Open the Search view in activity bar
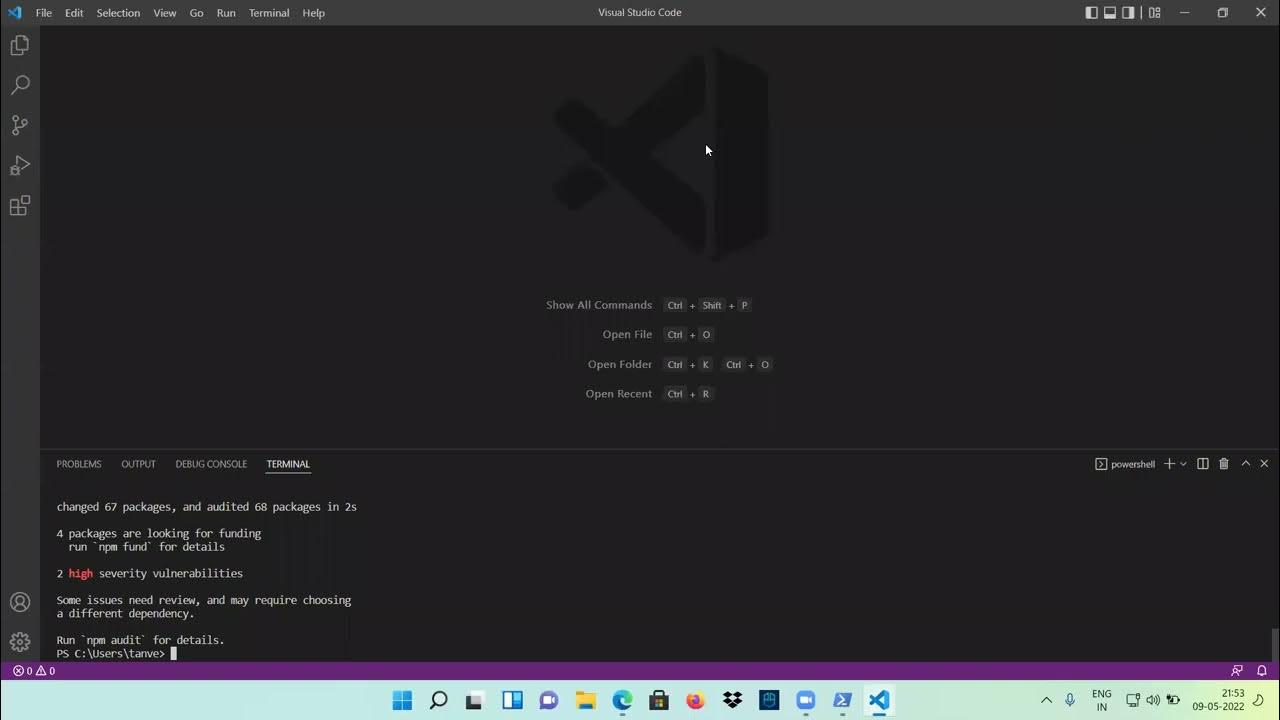The width and height of the screenshot is (1280, 720). point(20,85)
